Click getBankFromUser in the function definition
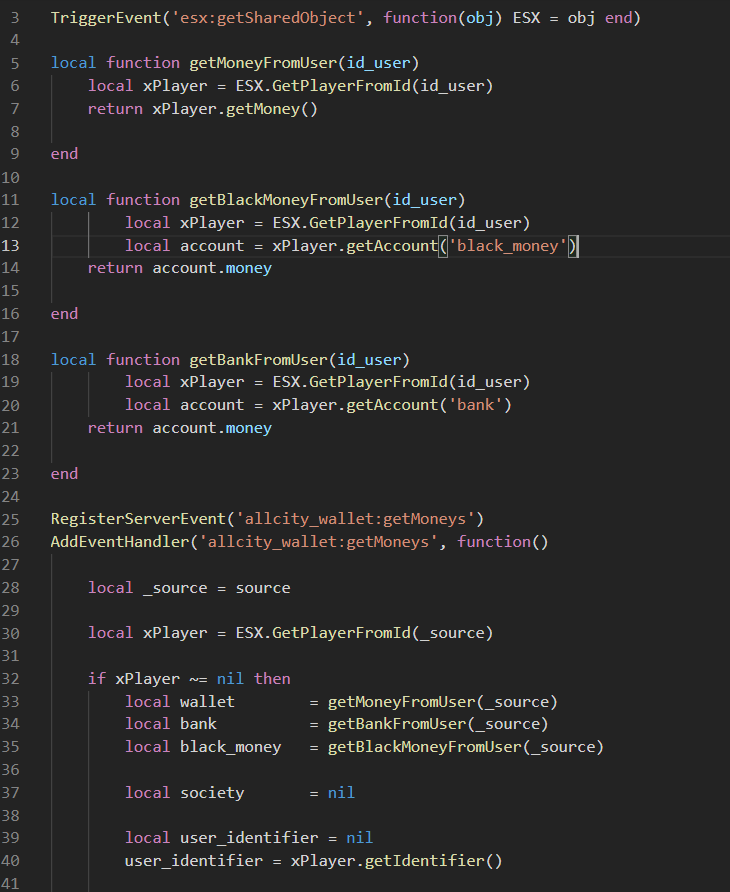The height and width of the screenshot is (892, 730). [258, 360]
